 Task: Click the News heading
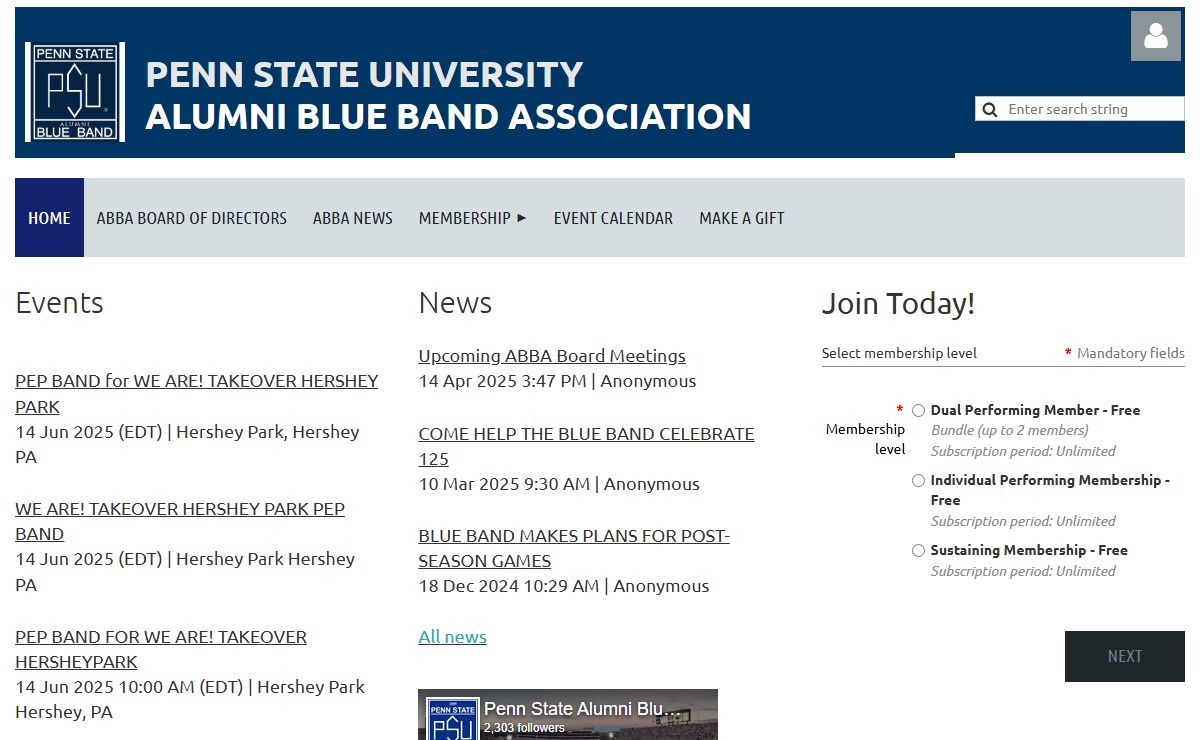[455, 303]
